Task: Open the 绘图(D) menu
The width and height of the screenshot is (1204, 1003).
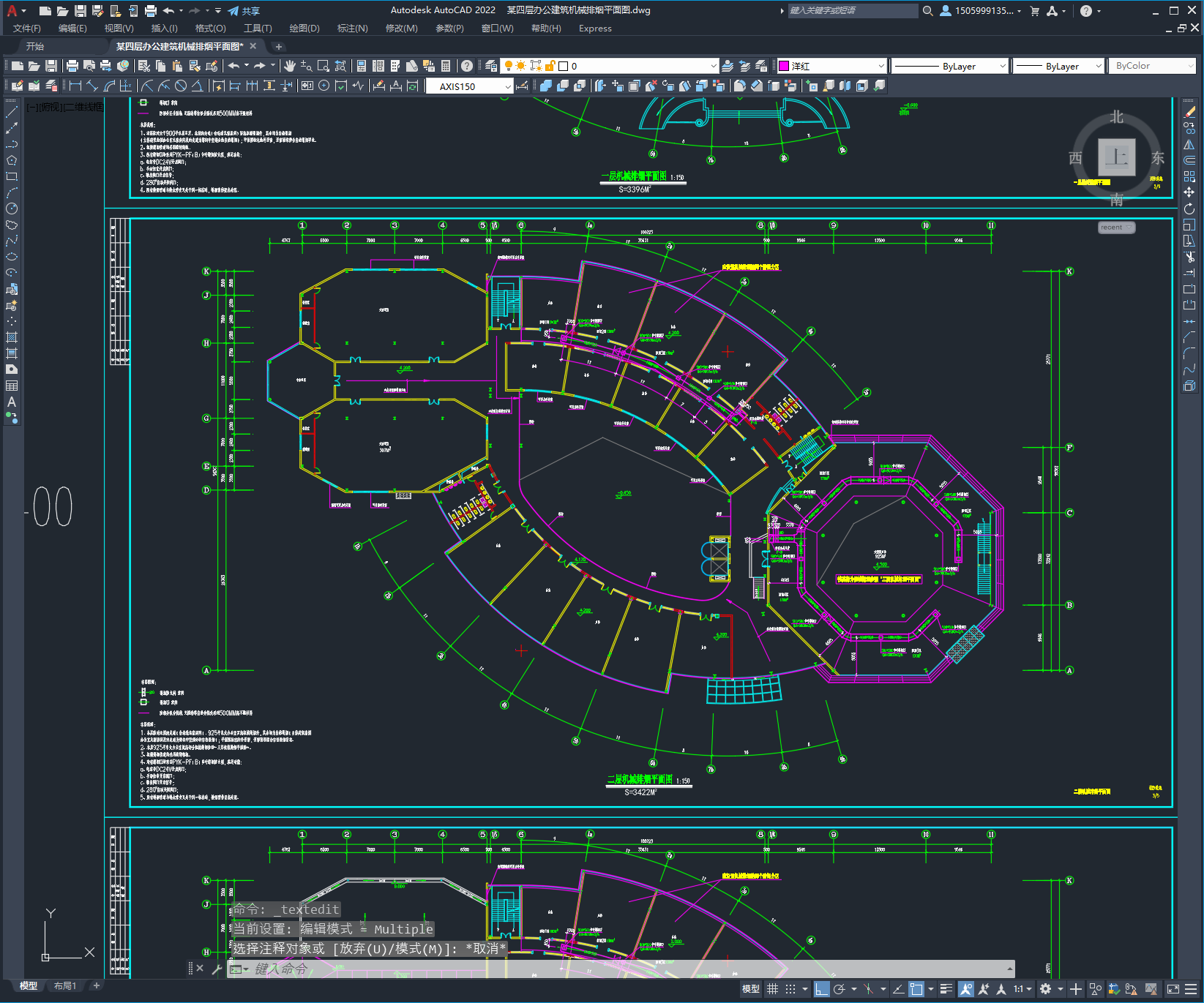Action: tap(304, 29)
